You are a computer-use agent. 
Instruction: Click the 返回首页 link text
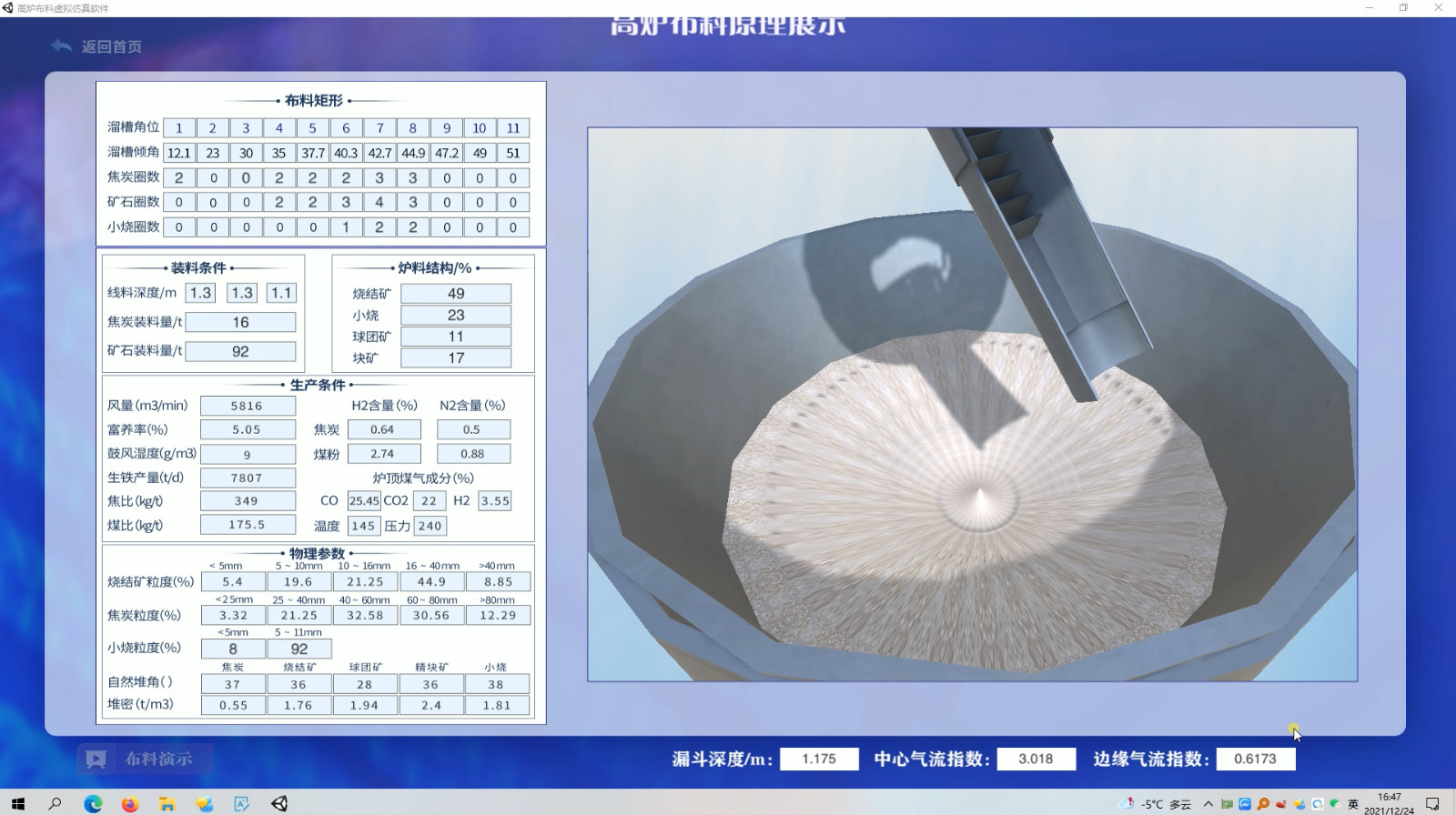[112, 46]
